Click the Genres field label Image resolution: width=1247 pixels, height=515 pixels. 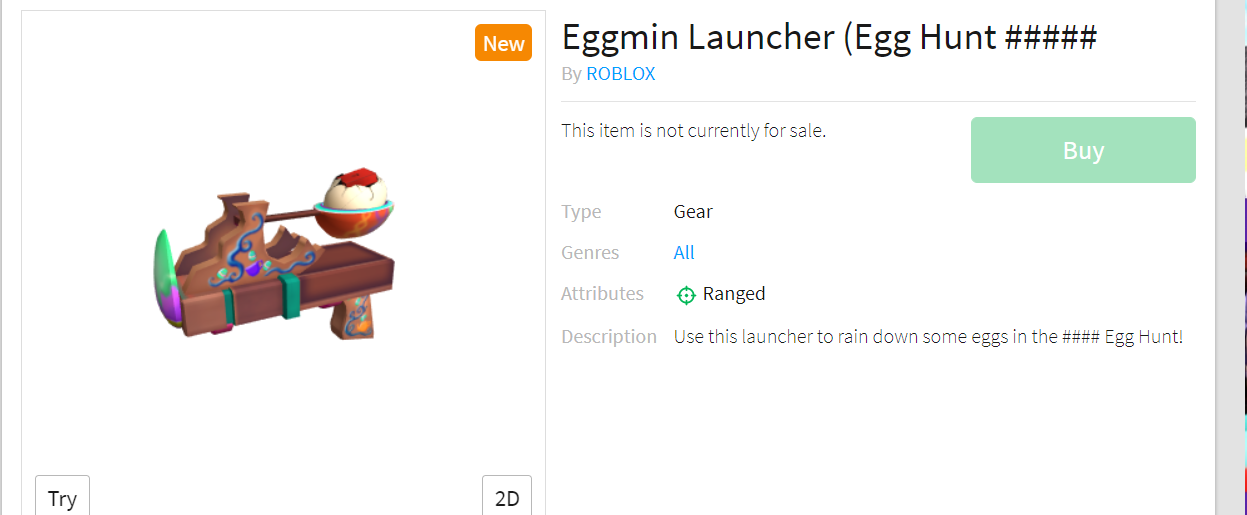click(x=590, y=253)
